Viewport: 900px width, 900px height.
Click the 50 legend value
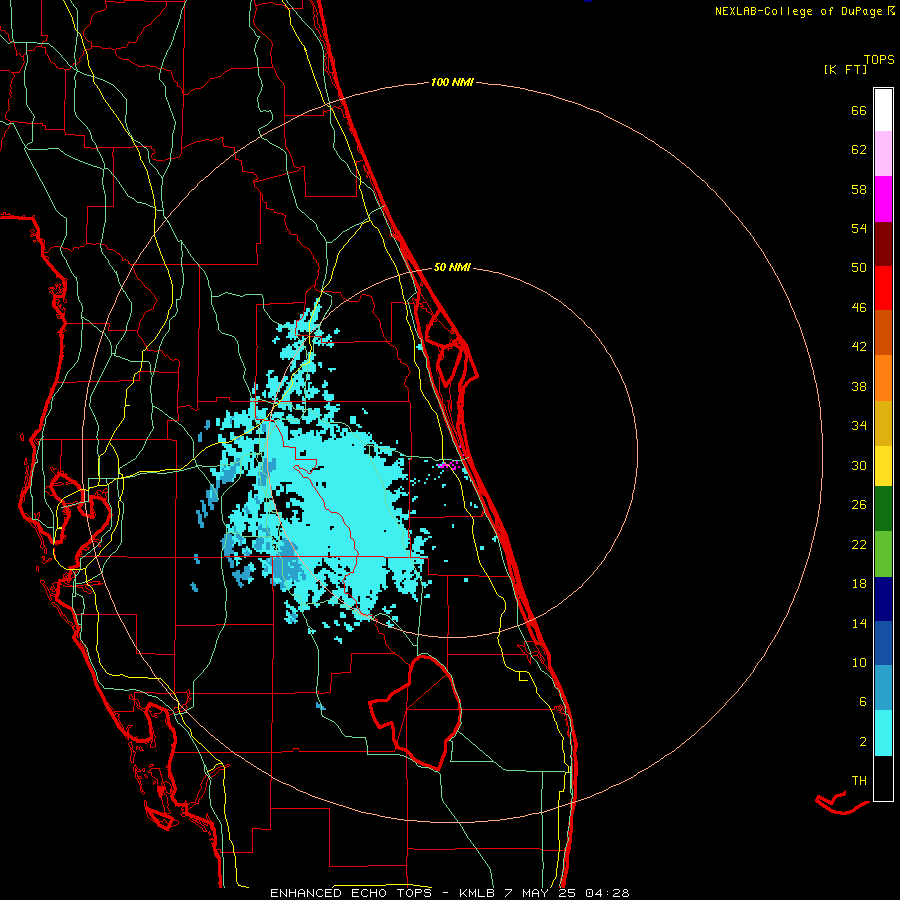[x=859, y=268]
